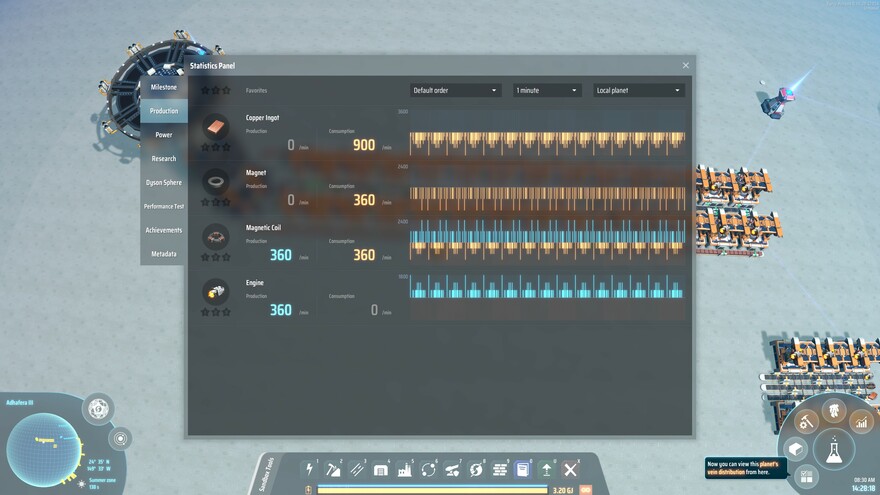Select the power lightning build category

(x=310, y=469)
